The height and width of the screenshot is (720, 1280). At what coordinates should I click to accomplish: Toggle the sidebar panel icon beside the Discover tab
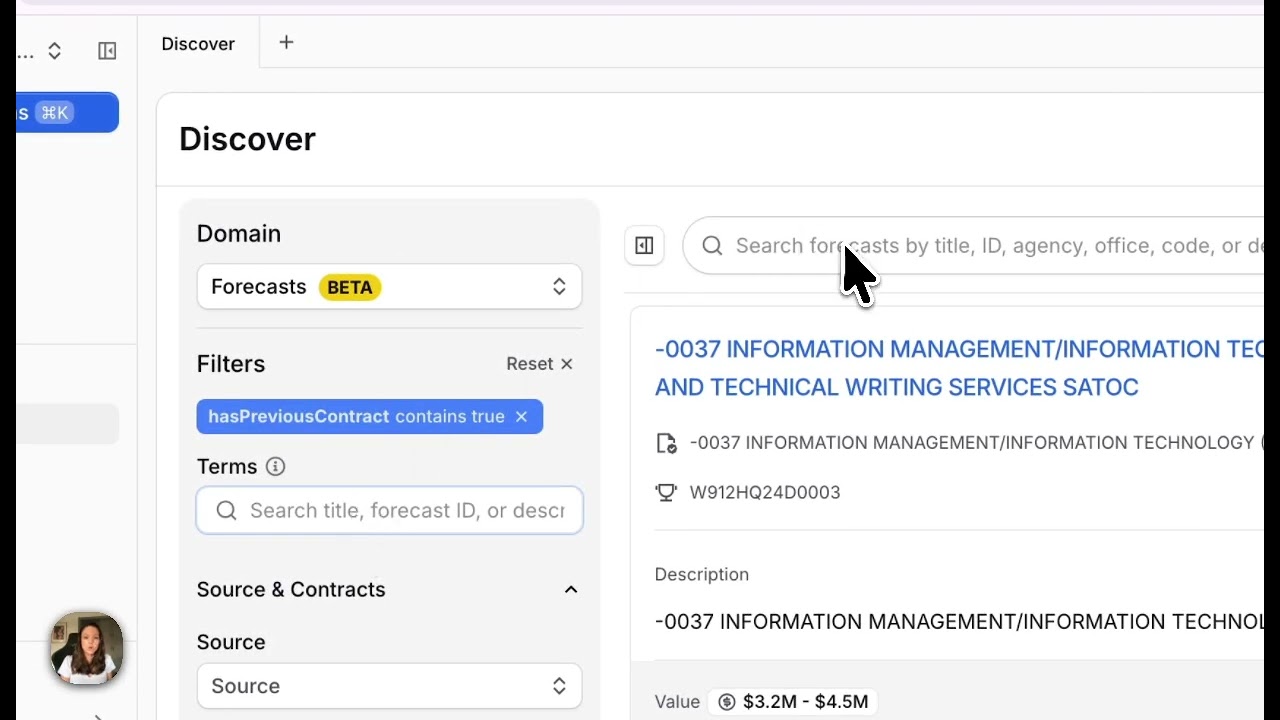pos(107,51)
